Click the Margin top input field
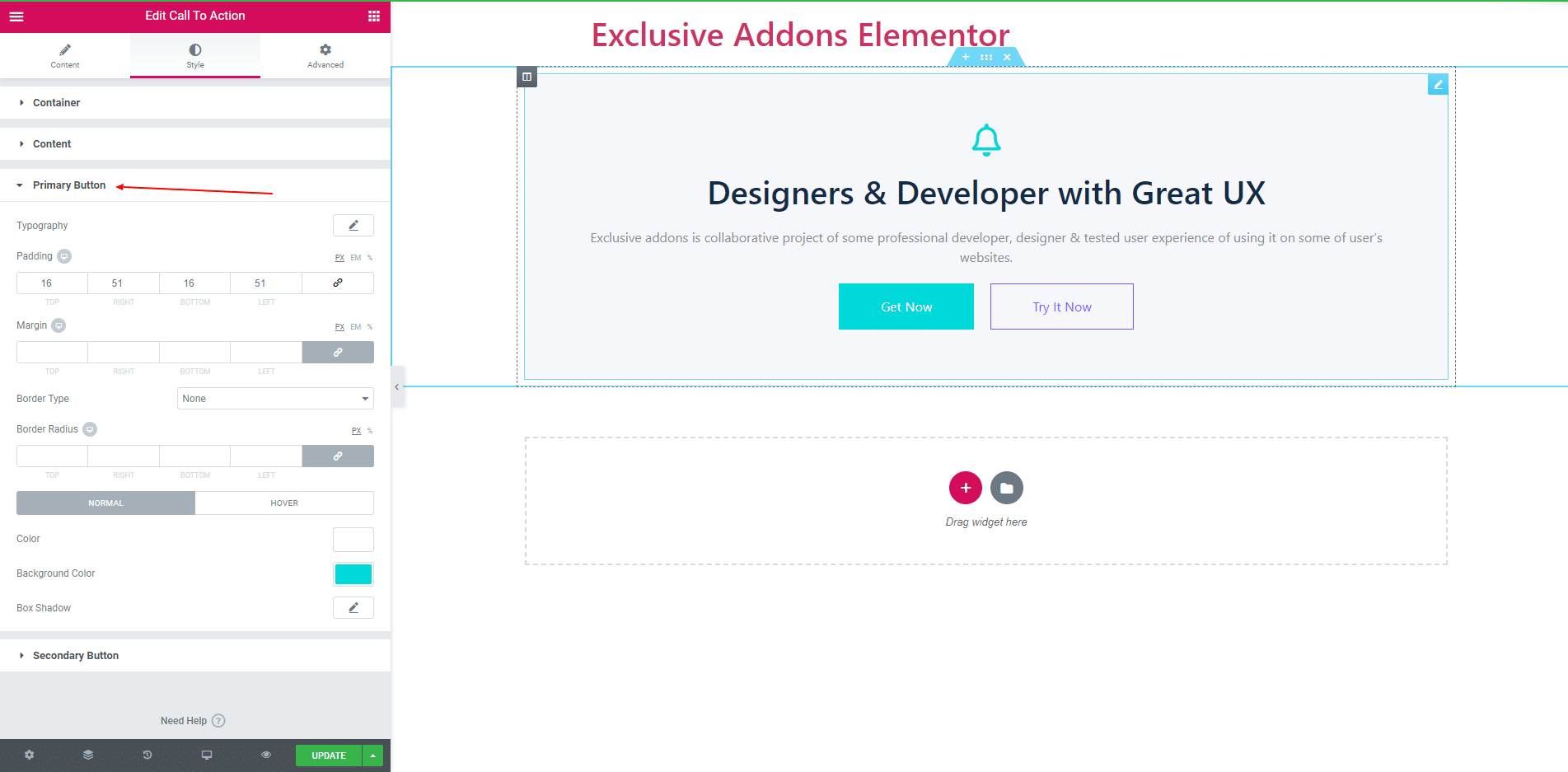This screenshot has height=772, width=1568. tap(52, 353)
